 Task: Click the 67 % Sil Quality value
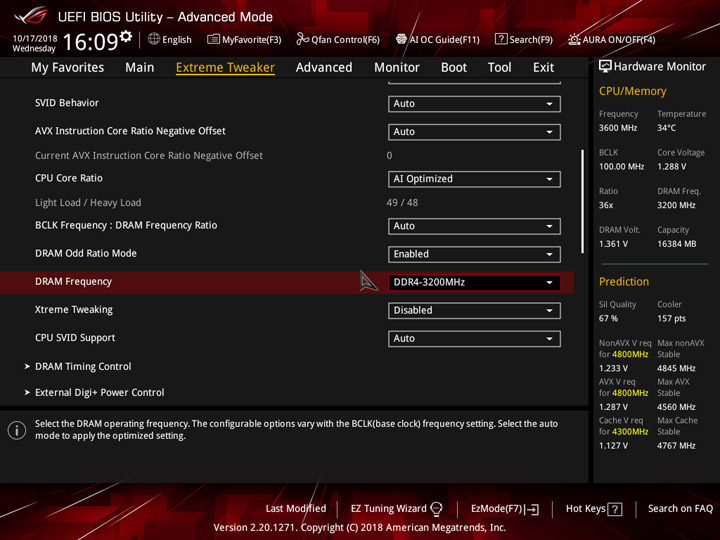pyautogui.click(x=608, y=319)
